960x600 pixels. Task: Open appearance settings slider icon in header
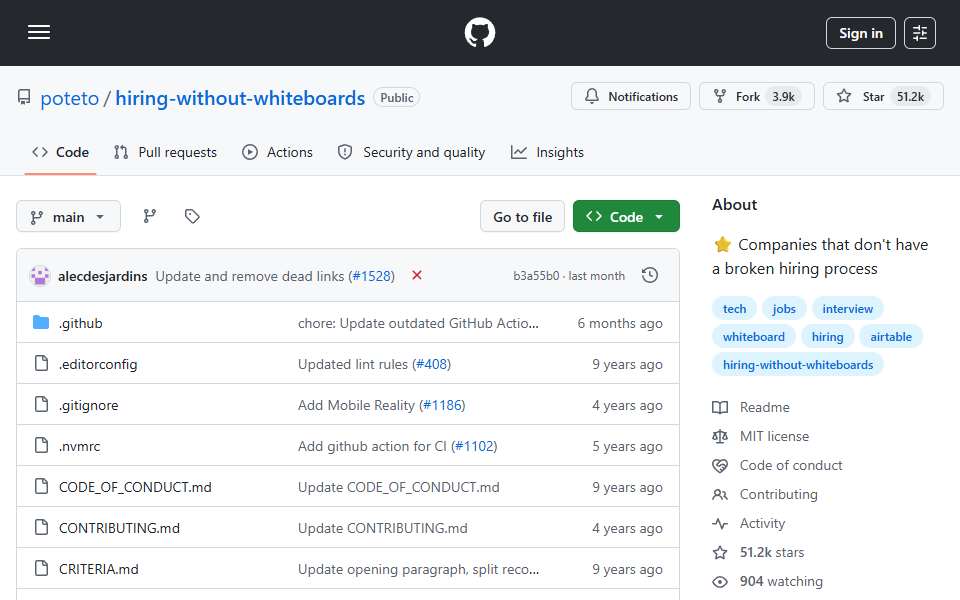[x=920, y=33]
